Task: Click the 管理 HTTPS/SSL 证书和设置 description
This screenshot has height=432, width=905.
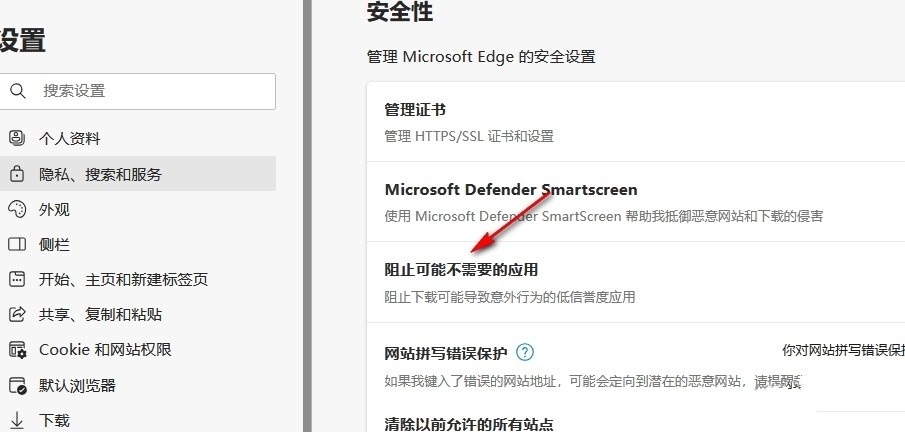Action: point(469,136)
